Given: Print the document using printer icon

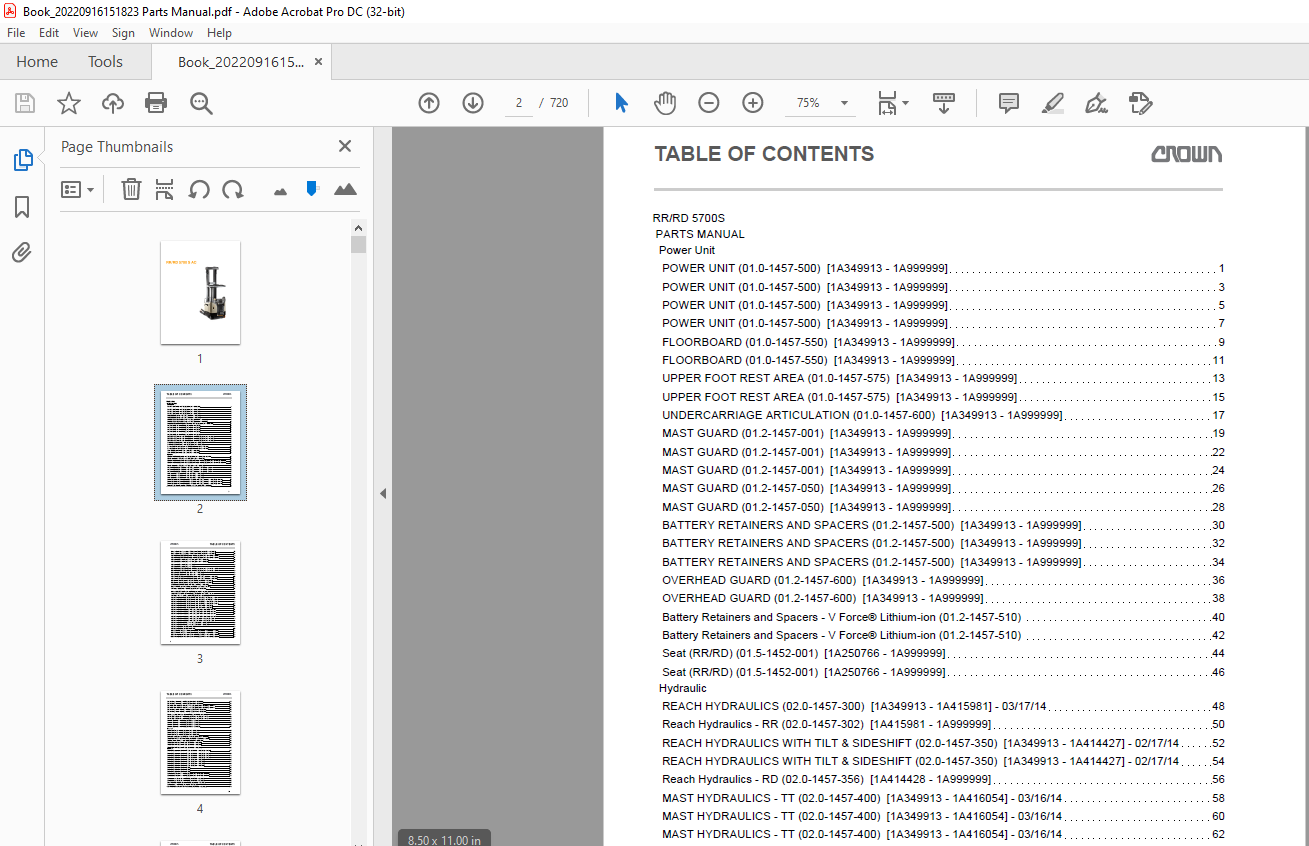Looking at the screenshot, I should coord(156,103).
